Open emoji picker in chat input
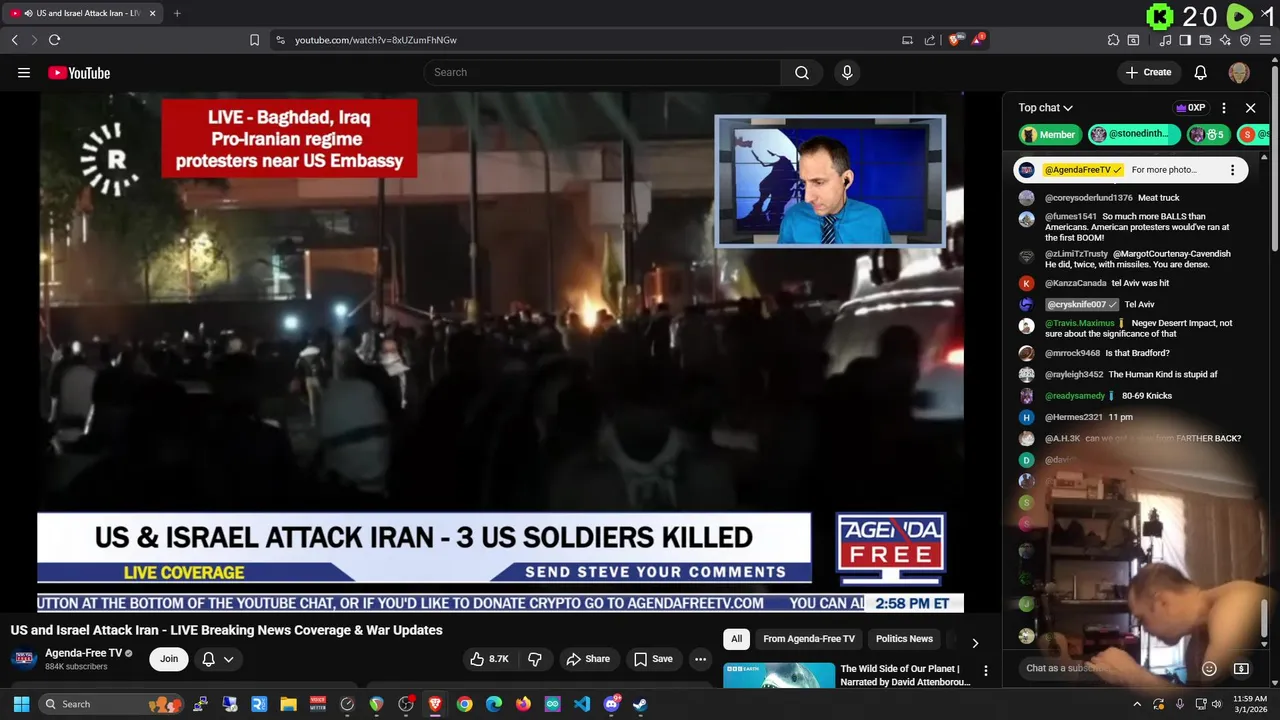 [1209, 668]
